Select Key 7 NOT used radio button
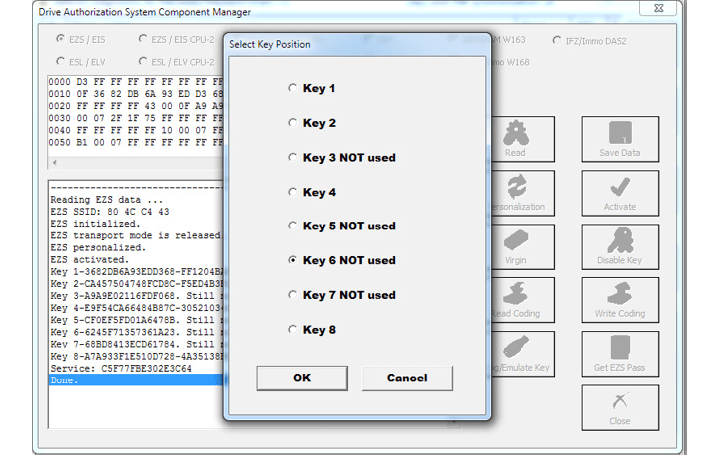The height and width of the screenshot is (455, 719). tap(293, 295)
